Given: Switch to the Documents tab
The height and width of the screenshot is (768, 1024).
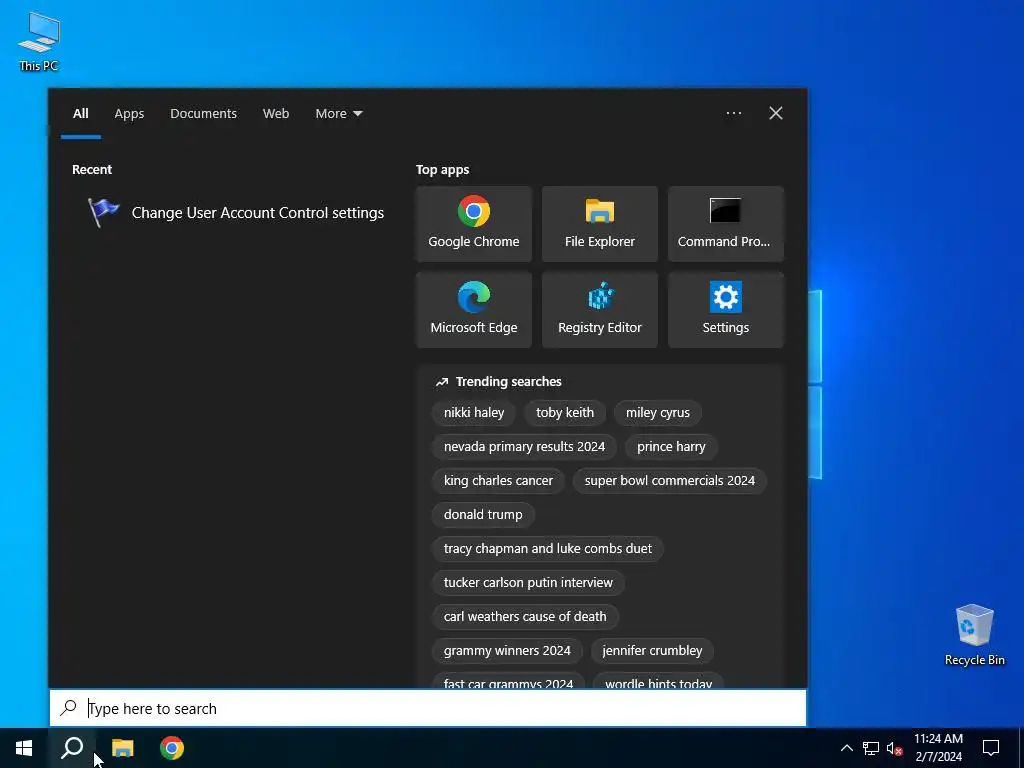Looking at the screenshot, I should point(203,114).
